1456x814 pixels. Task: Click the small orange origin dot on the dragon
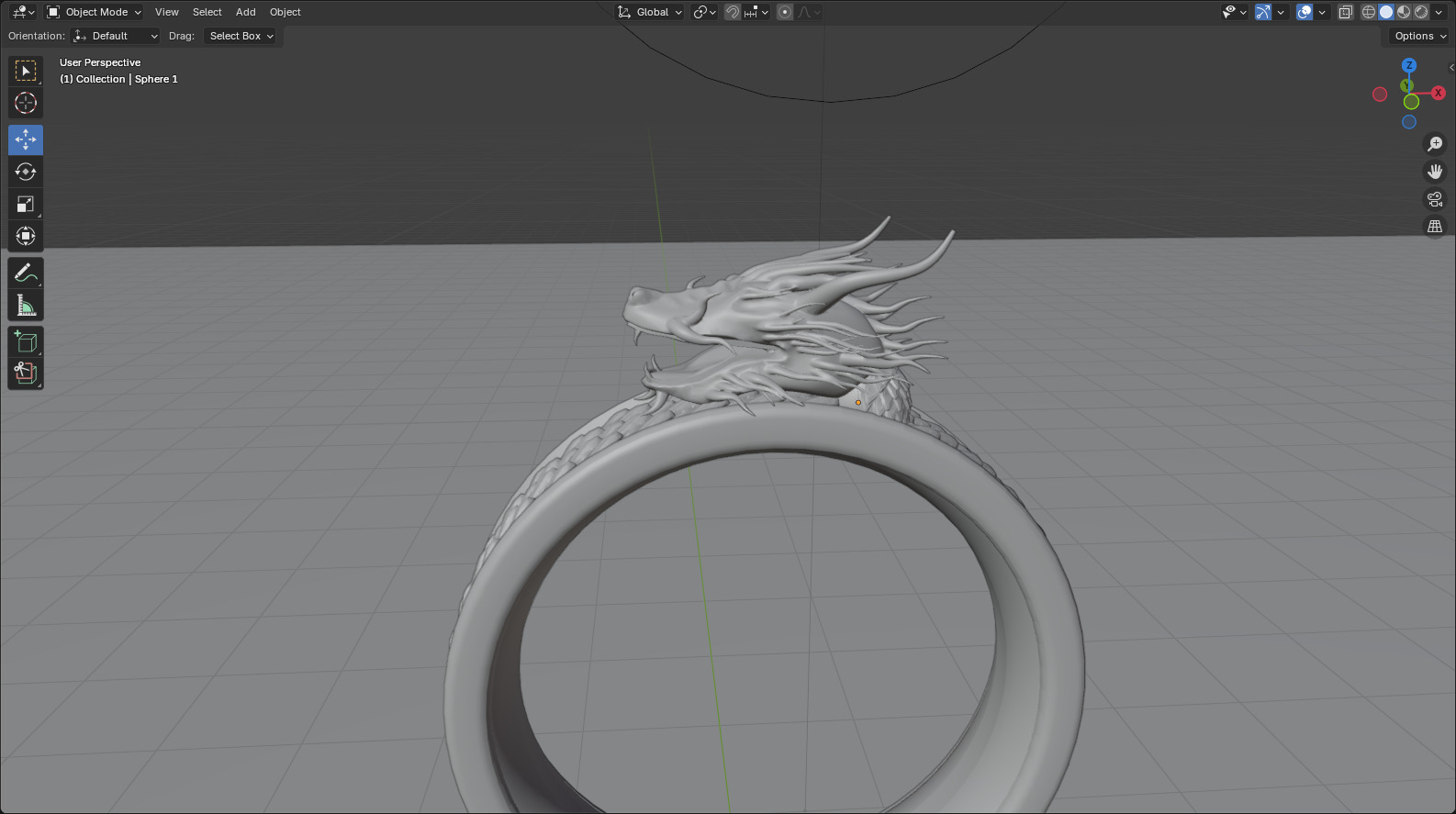point(858,402)
